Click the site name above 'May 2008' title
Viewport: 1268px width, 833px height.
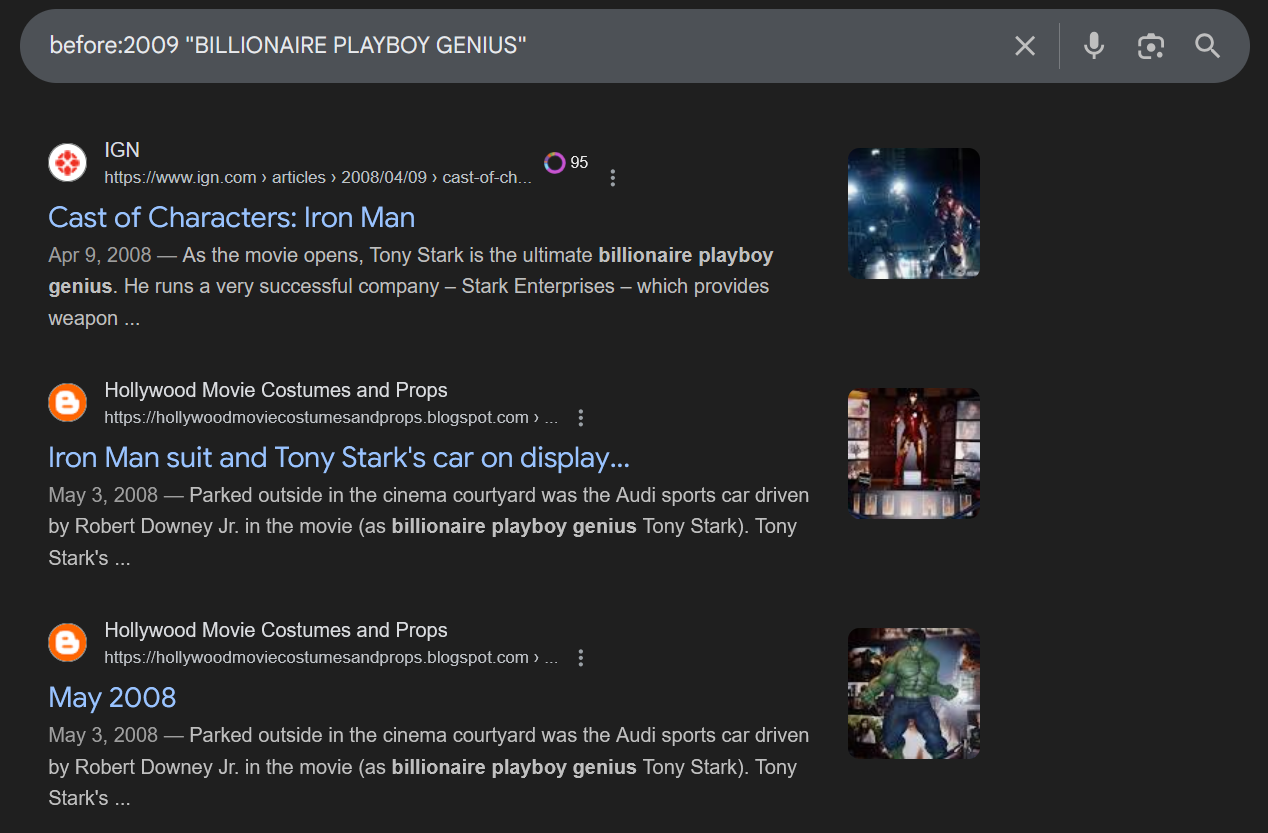click(276, 630)
